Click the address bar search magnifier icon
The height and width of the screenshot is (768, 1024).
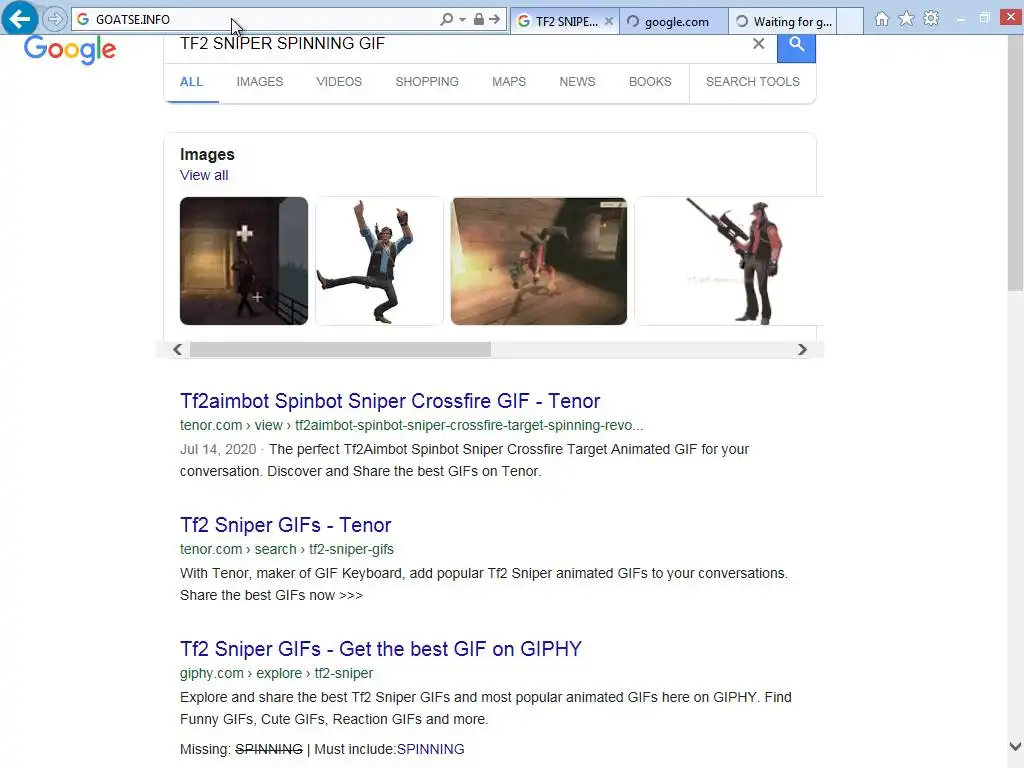click(x=446, y=20)
